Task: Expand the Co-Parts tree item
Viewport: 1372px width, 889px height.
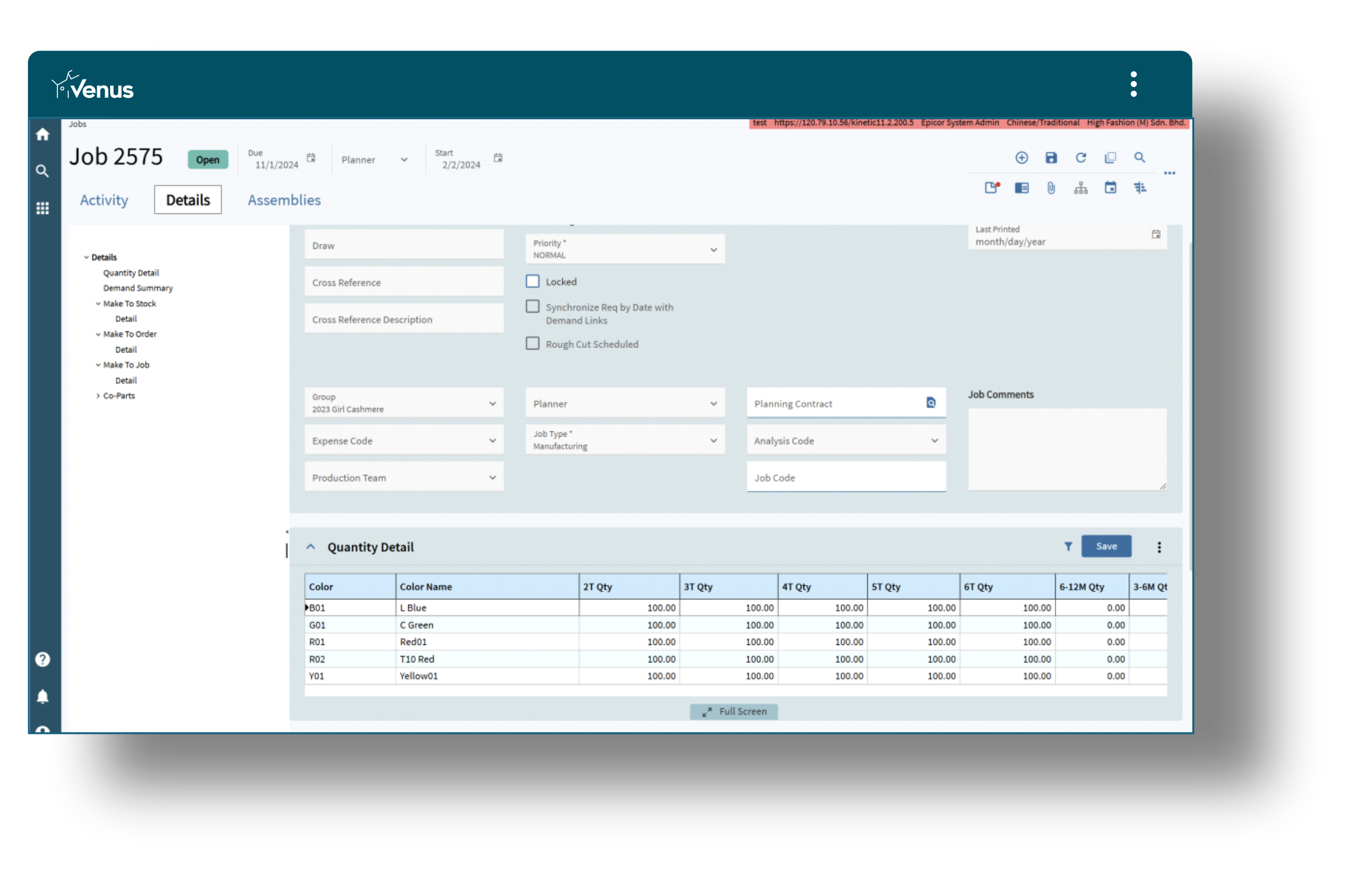Action: (x=98, y=396)
